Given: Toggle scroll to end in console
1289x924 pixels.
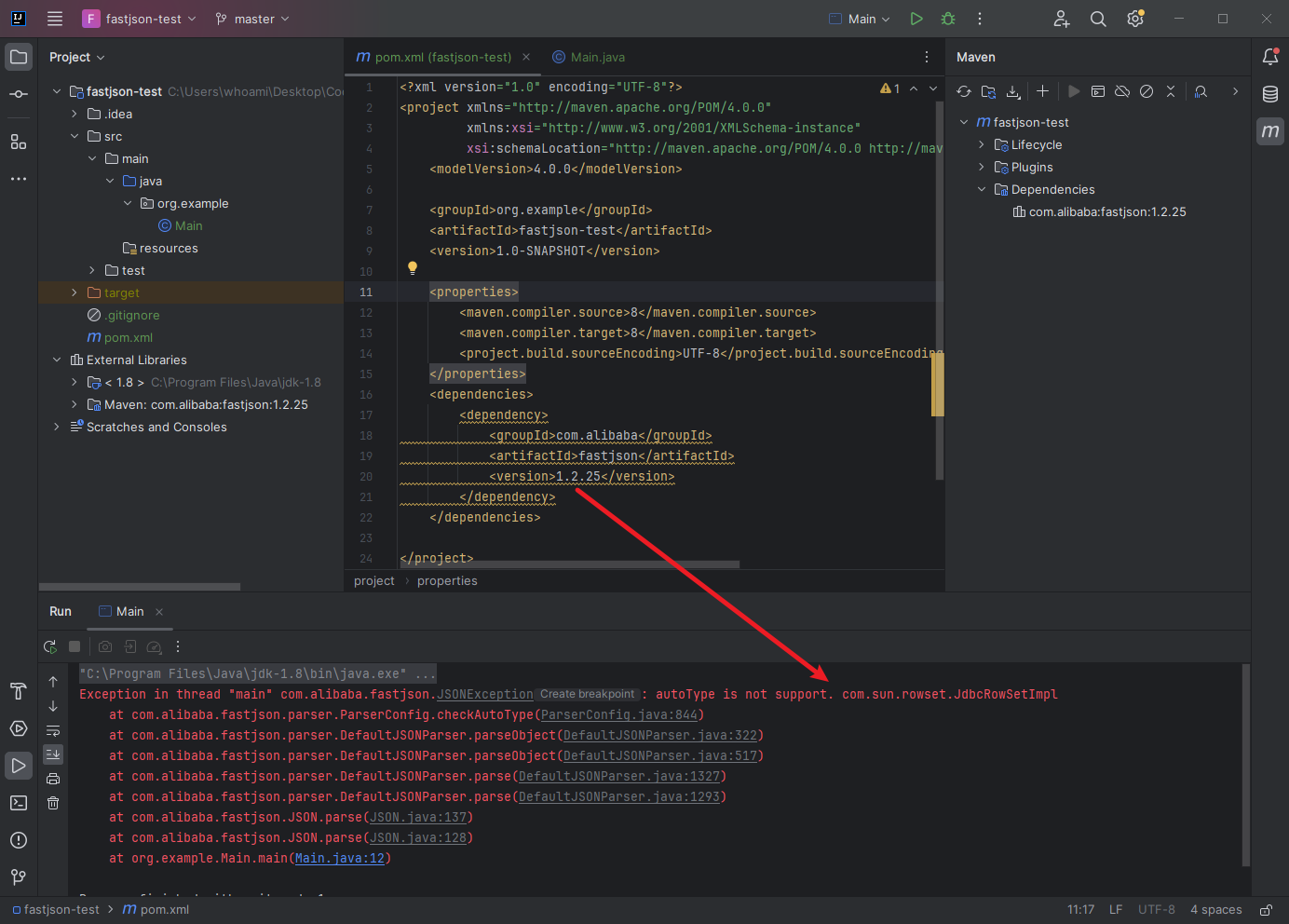Looking at the screenshot, I should (x=53, y=754).
